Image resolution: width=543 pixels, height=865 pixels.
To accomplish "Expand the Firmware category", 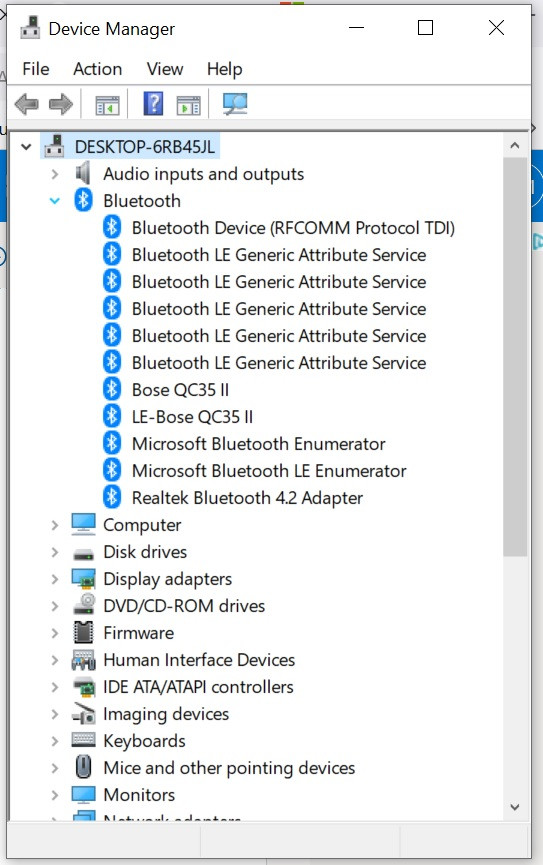I will coord(55,633).
